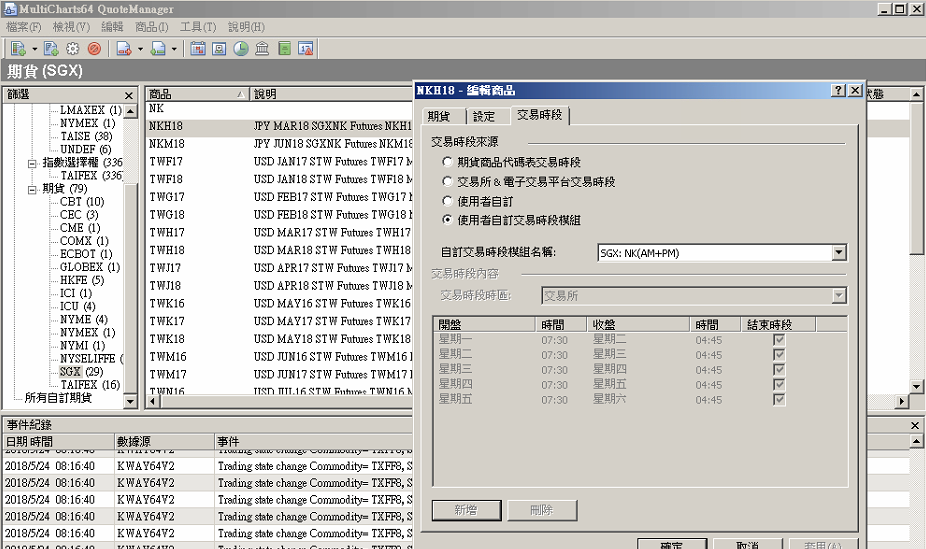Toggle 結束時段 checkbox for 星期二 row

(779, 354)
